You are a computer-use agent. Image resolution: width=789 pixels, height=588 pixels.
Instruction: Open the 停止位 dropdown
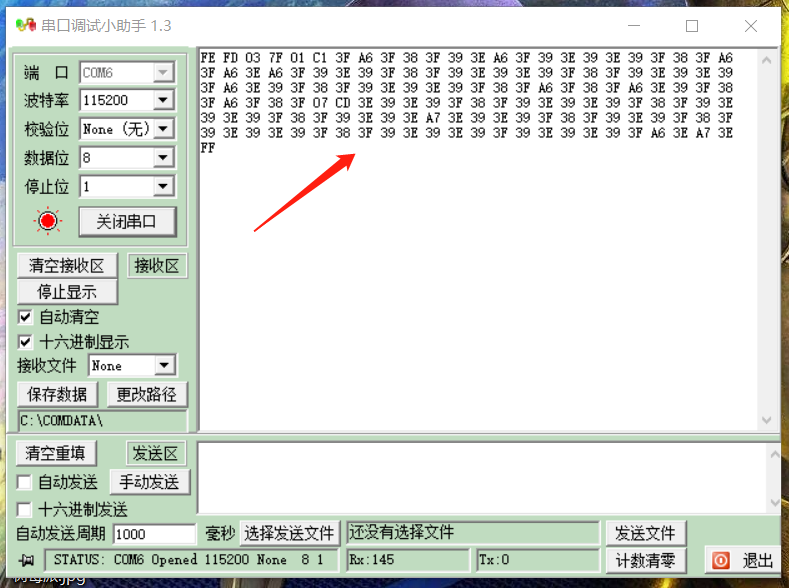click(163, 187)
